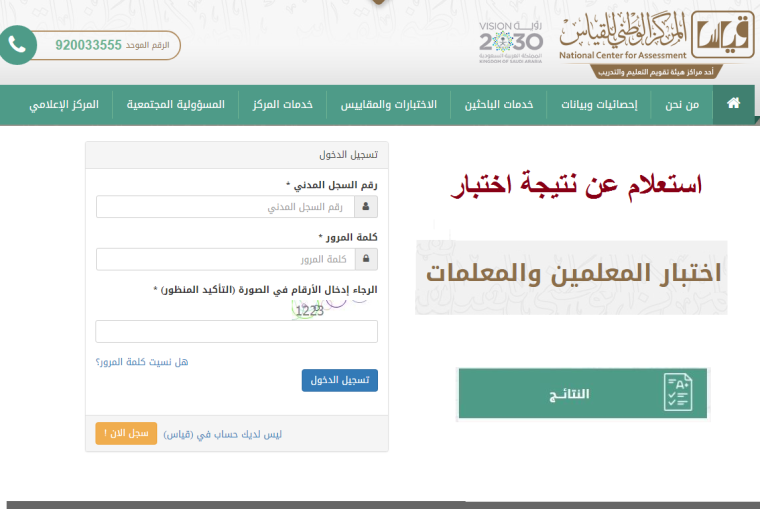Go to the home icon in navigation bar
Viewport: 760px width, 509px height.
tap(733, 103)
